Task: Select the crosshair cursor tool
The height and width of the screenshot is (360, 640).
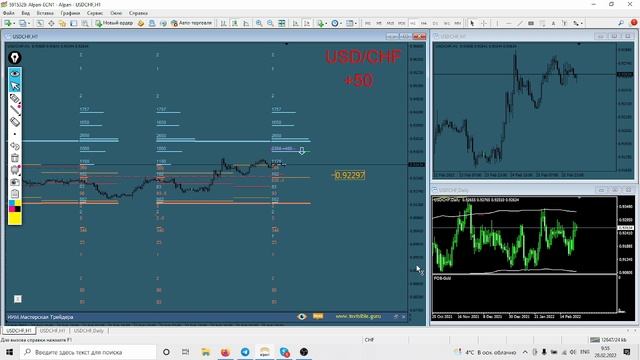Action: [x=484, y=23]
